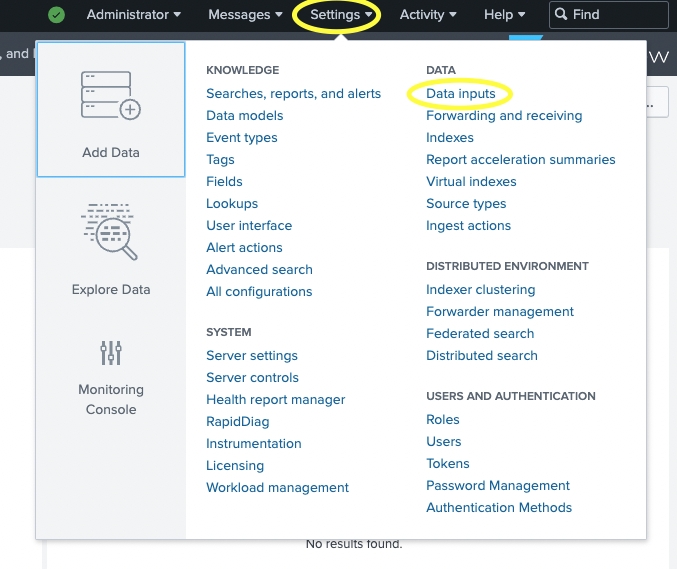Viewport: 677px width, 569px height.
Task: Open the Users management link
Action: pyautogui.click(x=444, y=442)
